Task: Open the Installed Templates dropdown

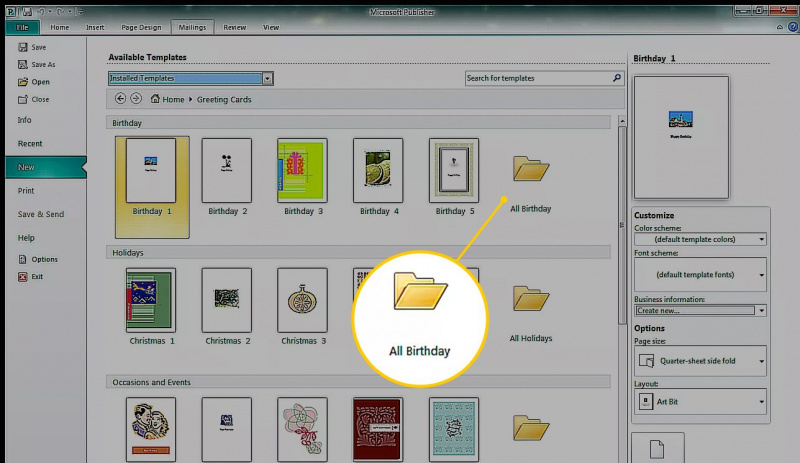Action: point(267,78)
